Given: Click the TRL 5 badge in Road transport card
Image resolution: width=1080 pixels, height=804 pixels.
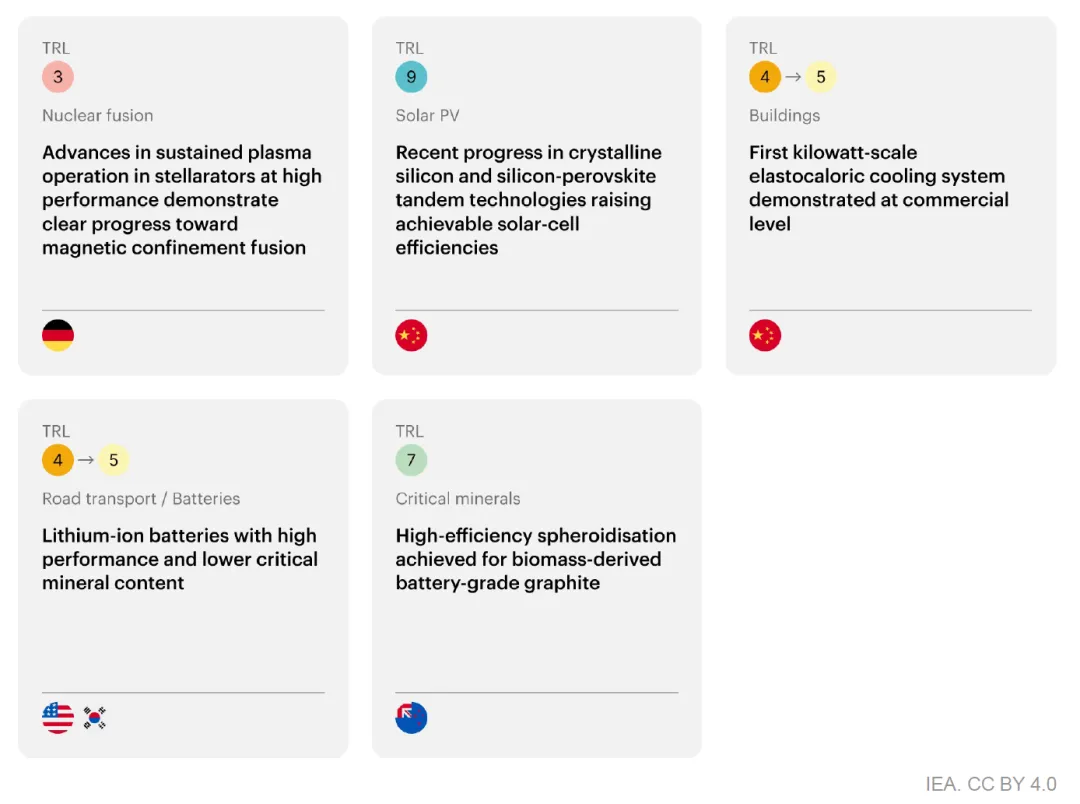Looking at the screenshot, I should click(114, 460).
